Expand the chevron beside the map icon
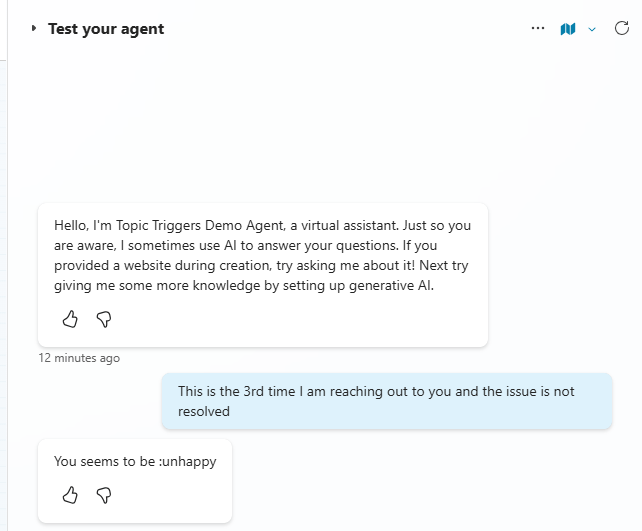 coord(592,30)
